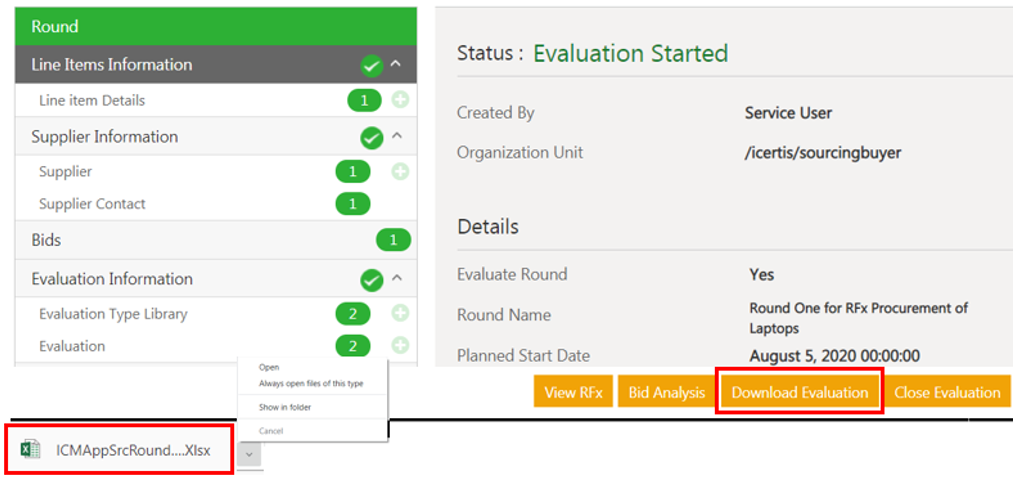Click the add icon beside Evaluation row
Viewport: 1019px width, 482px height.
click(400, 346)
